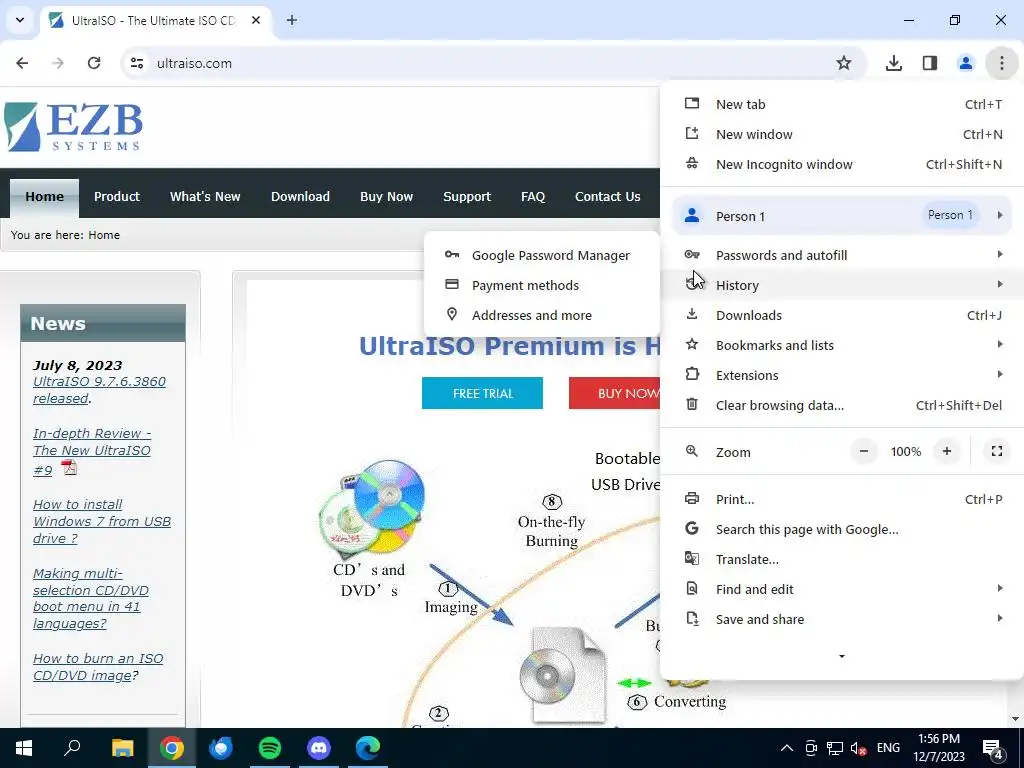Open the Support nav link
1024x768 pixels.
coord(467,197)
